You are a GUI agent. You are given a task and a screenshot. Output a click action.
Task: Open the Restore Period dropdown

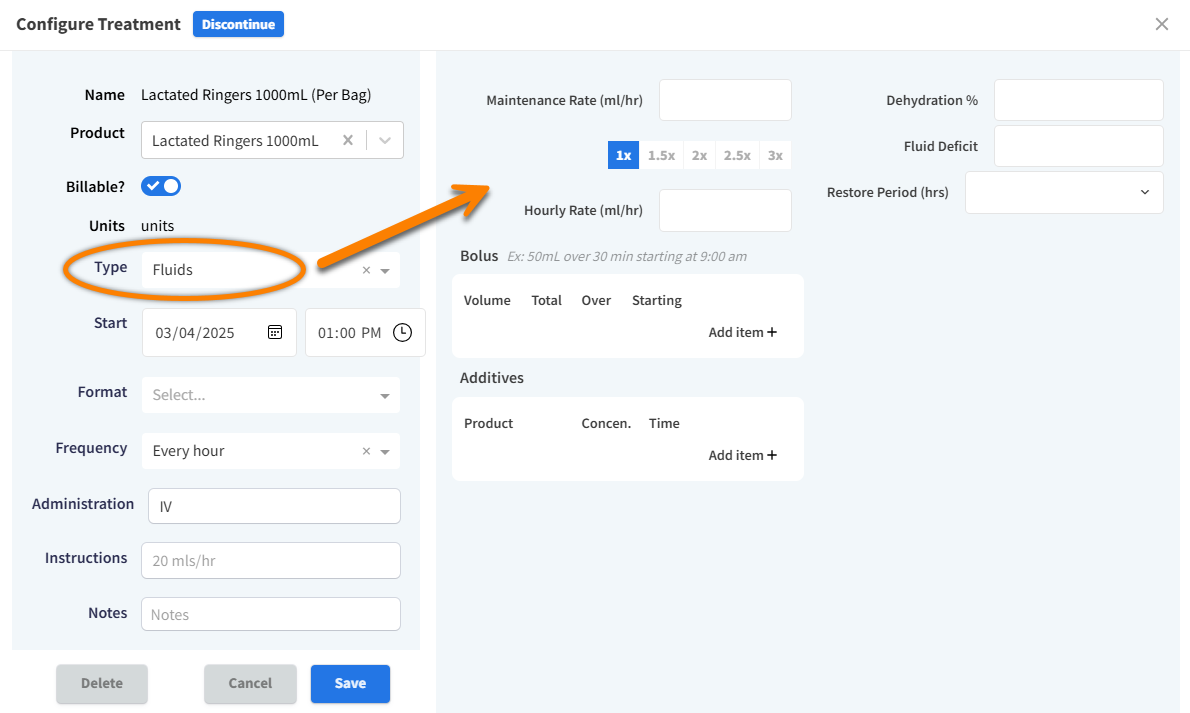tap(1063, 192)
